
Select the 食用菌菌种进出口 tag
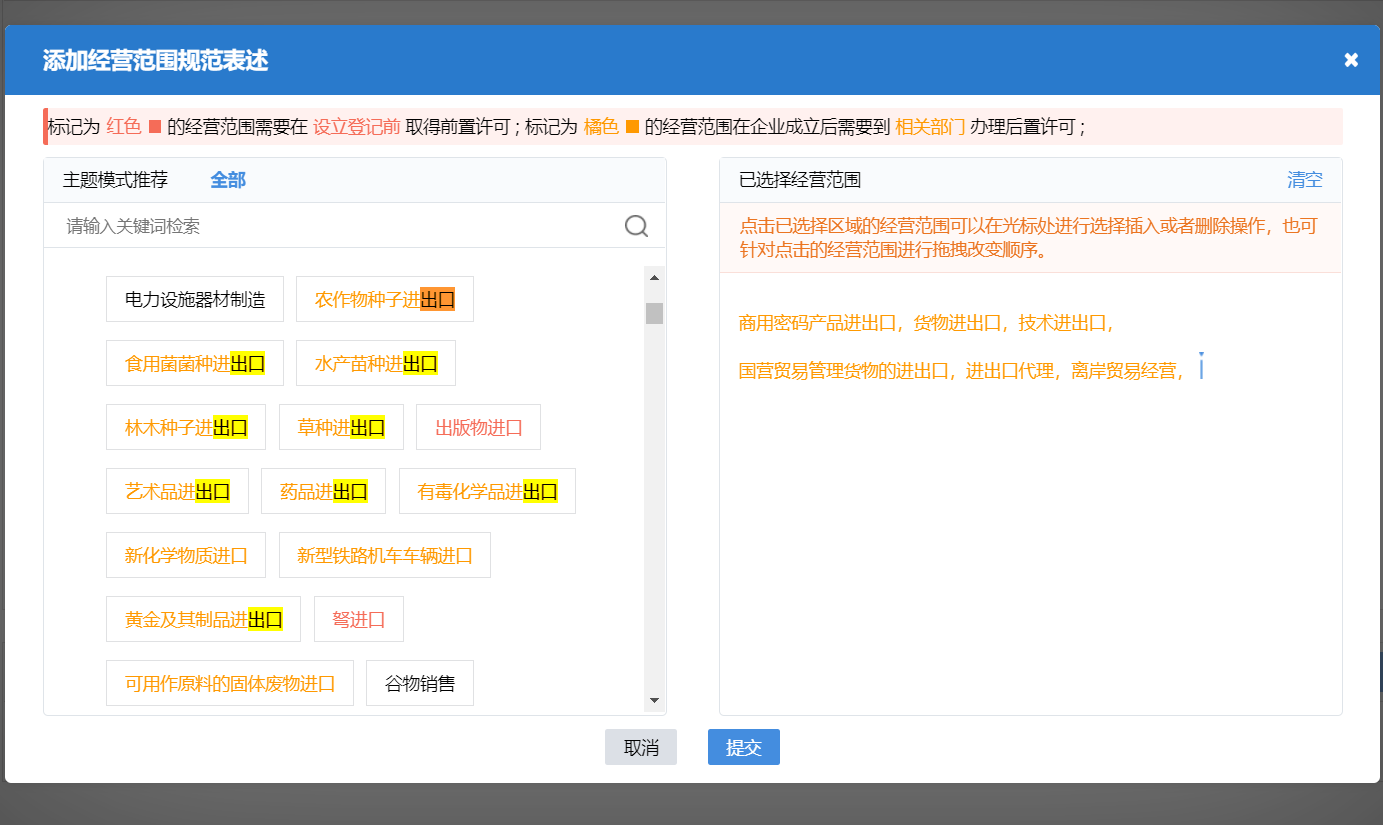pos(194,363)
